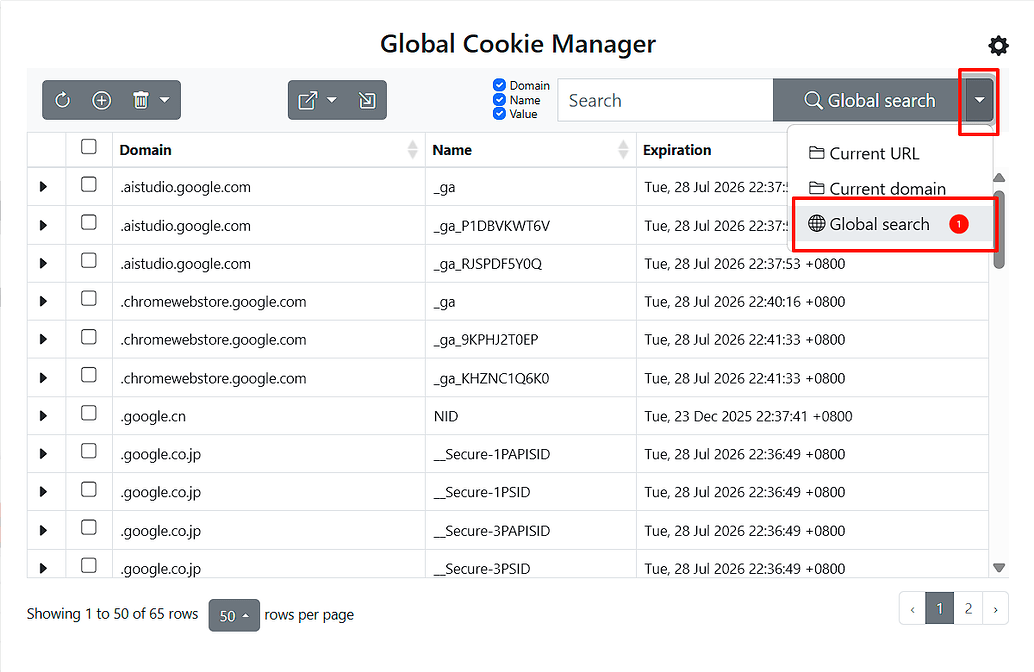Click the 'Global Cookie Manager' title
The height and width of the screenshot is (672, 1034).
tap(518, 44)
